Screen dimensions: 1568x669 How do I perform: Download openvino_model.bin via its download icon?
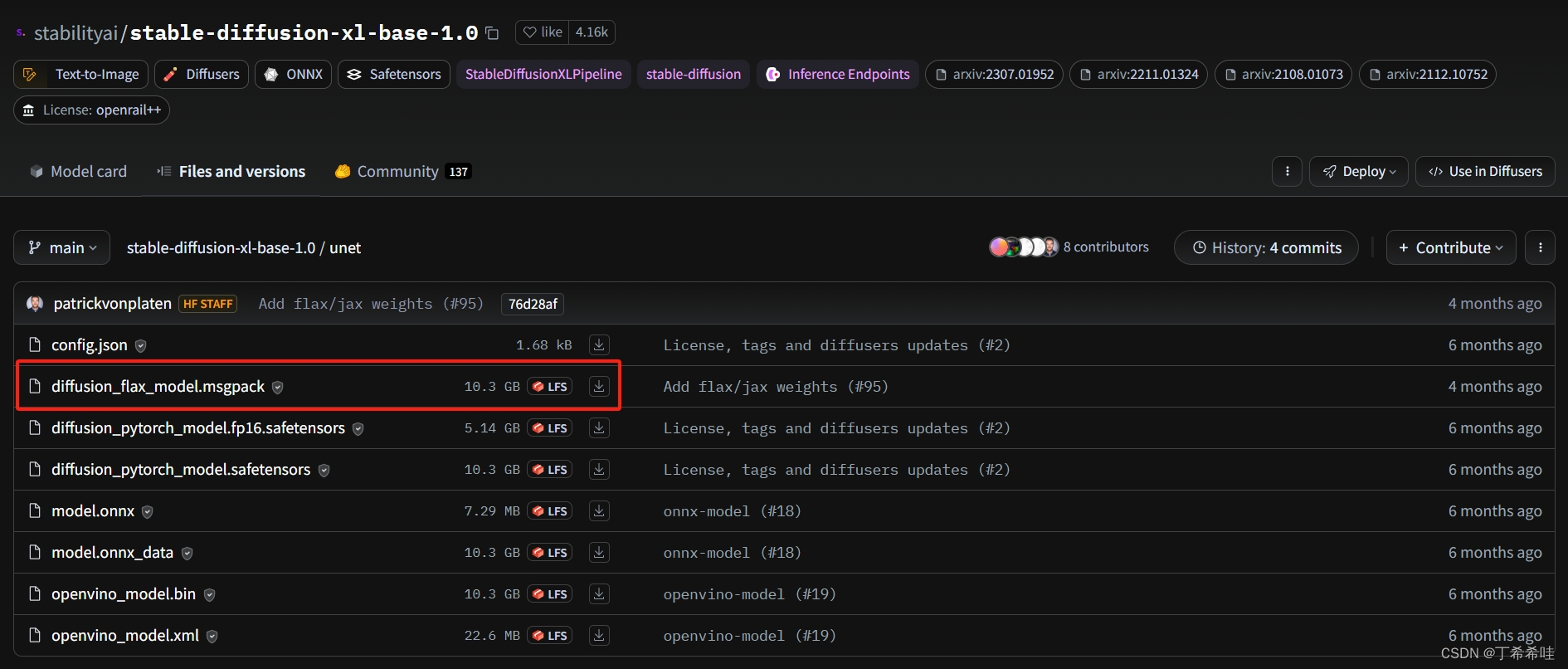point(599,593)
